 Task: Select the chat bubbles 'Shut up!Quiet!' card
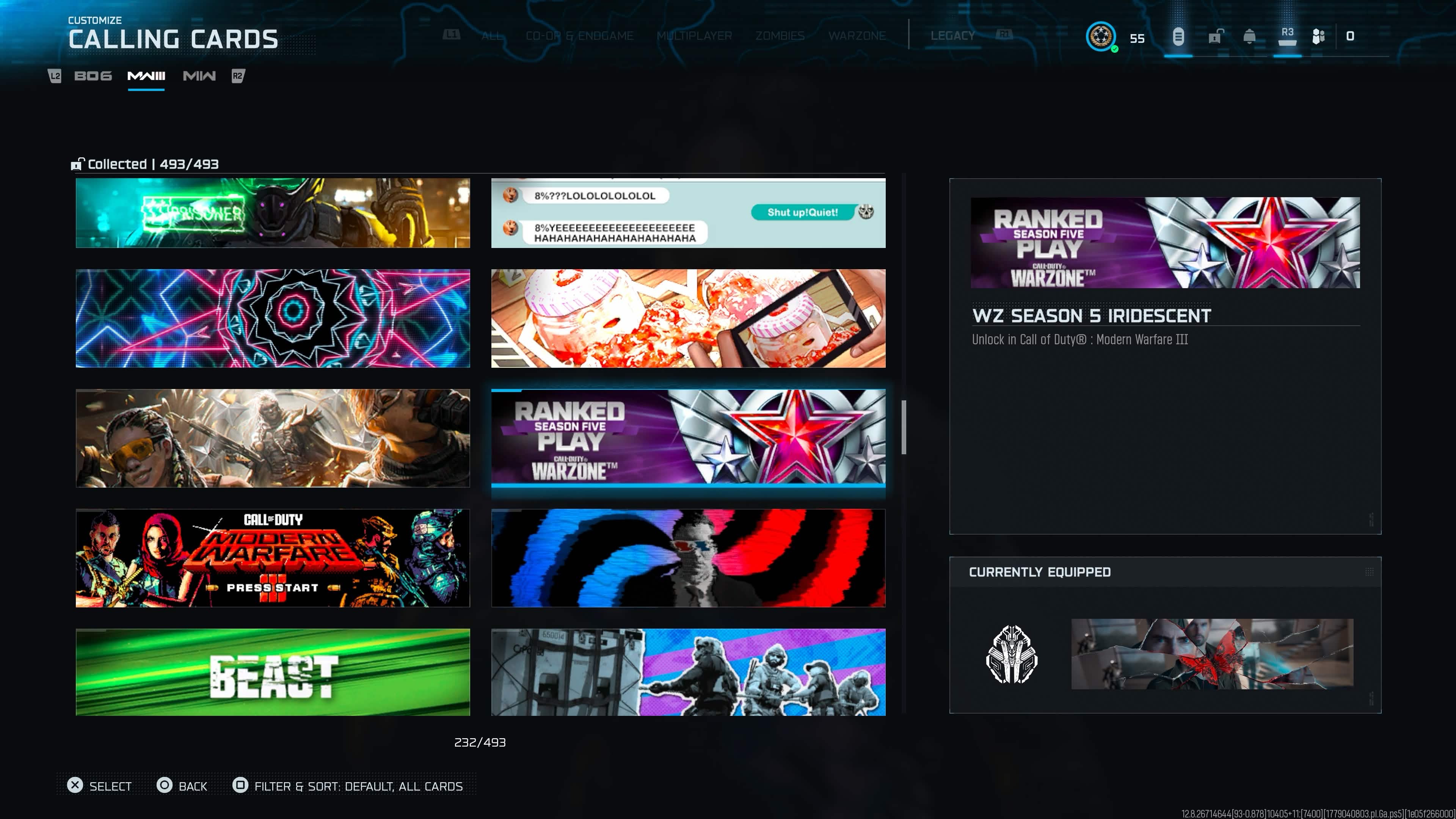[x=689, y=213]
